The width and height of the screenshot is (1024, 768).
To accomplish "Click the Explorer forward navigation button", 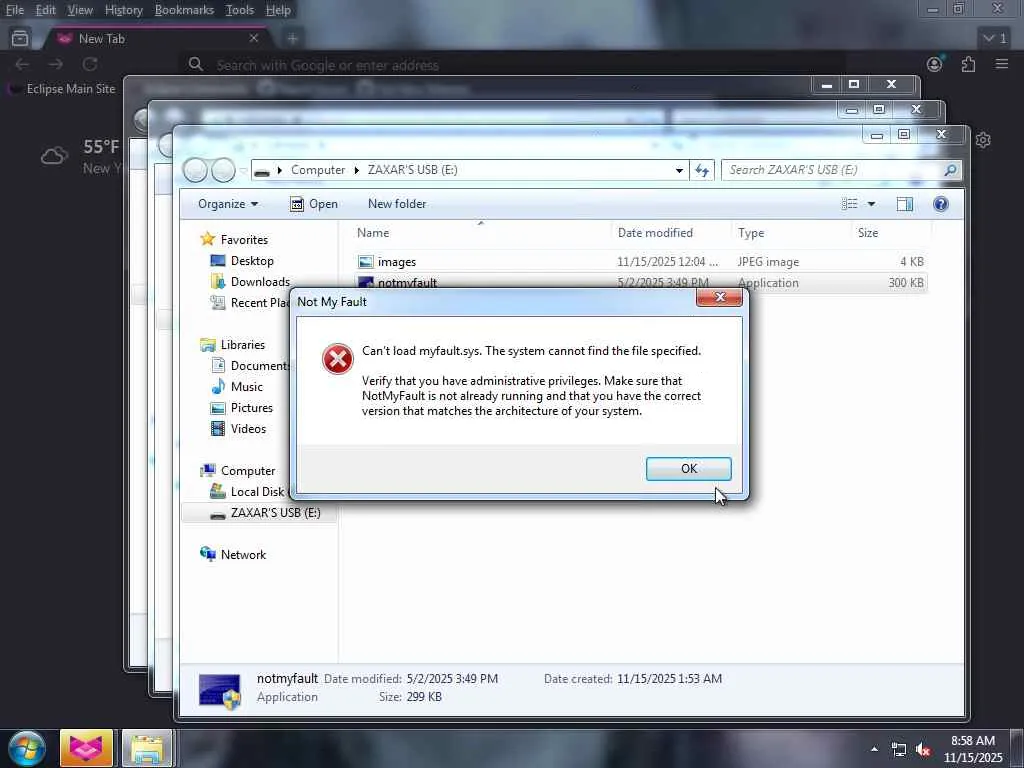I will 223,170.
